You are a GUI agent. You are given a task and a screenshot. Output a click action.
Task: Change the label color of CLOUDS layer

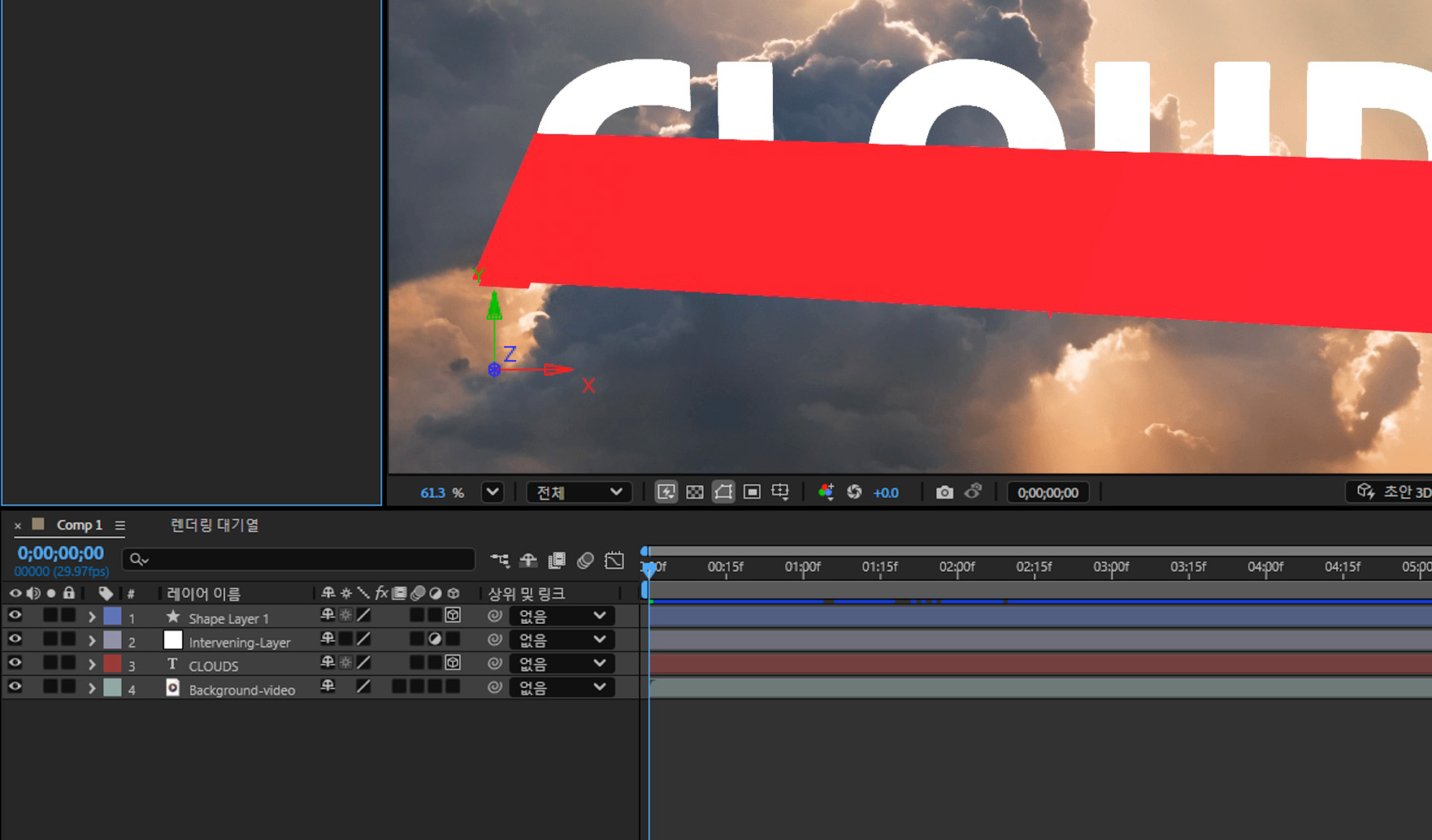tap(113, 664)
